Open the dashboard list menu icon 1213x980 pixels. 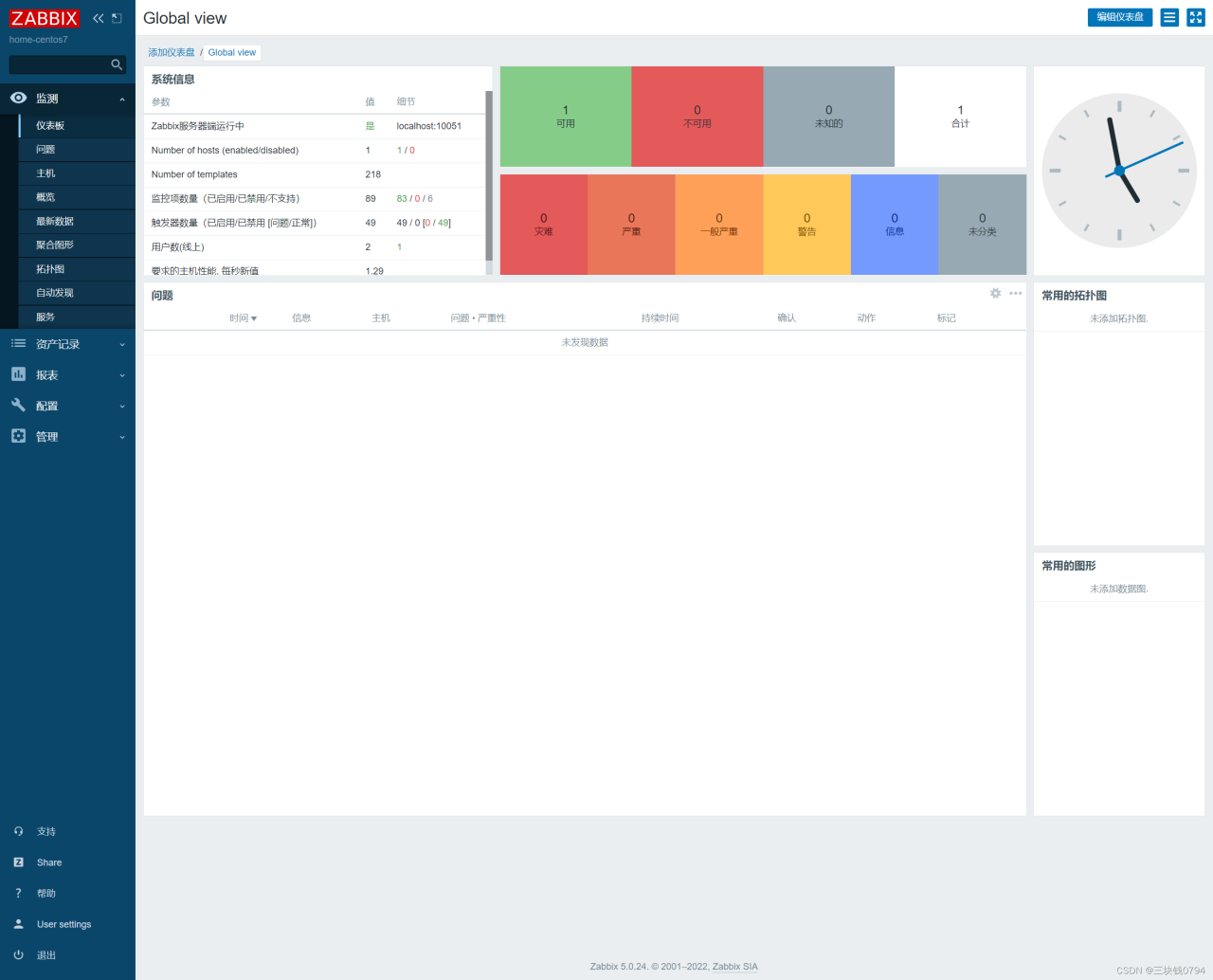(x=1169, y=17)
